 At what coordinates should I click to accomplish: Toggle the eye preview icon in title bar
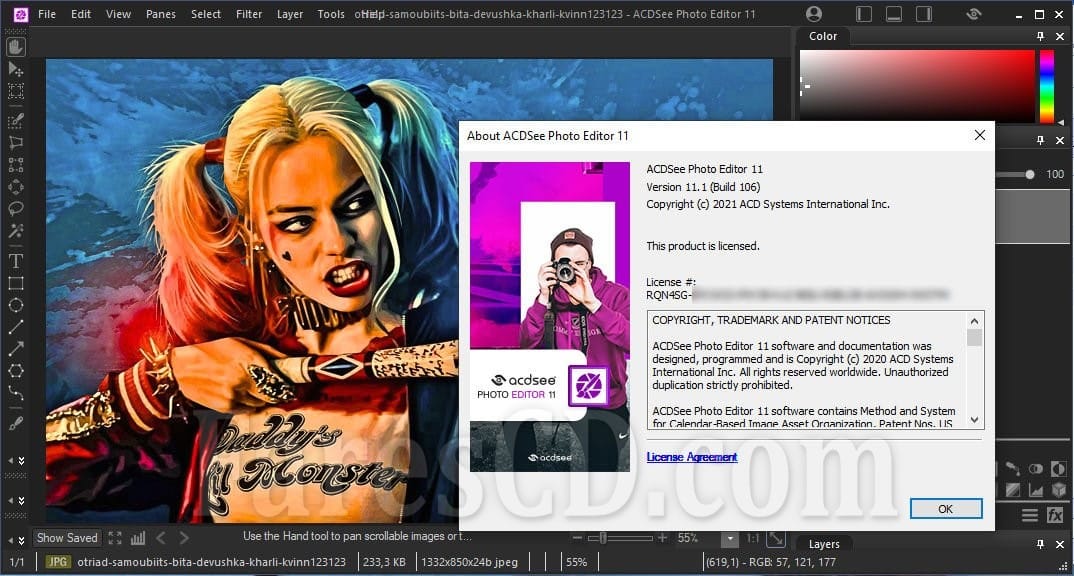point(974,14)
